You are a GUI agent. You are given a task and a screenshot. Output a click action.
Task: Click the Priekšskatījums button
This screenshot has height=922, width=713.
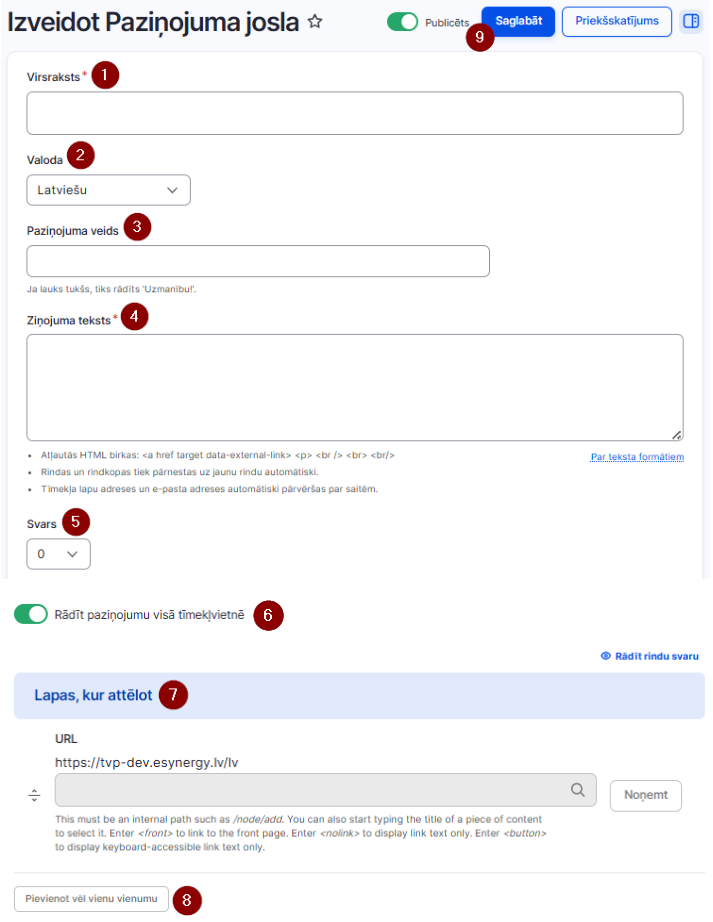coord(617,22)
